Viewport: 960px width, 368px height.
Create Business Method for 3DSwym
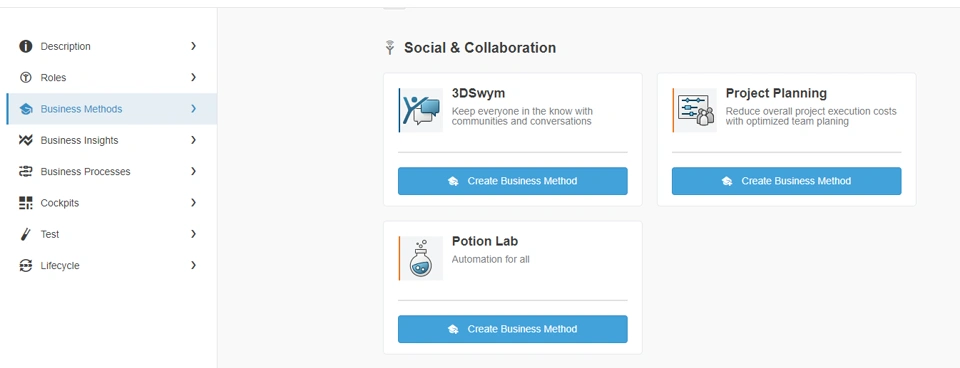[x=512, y=181]
